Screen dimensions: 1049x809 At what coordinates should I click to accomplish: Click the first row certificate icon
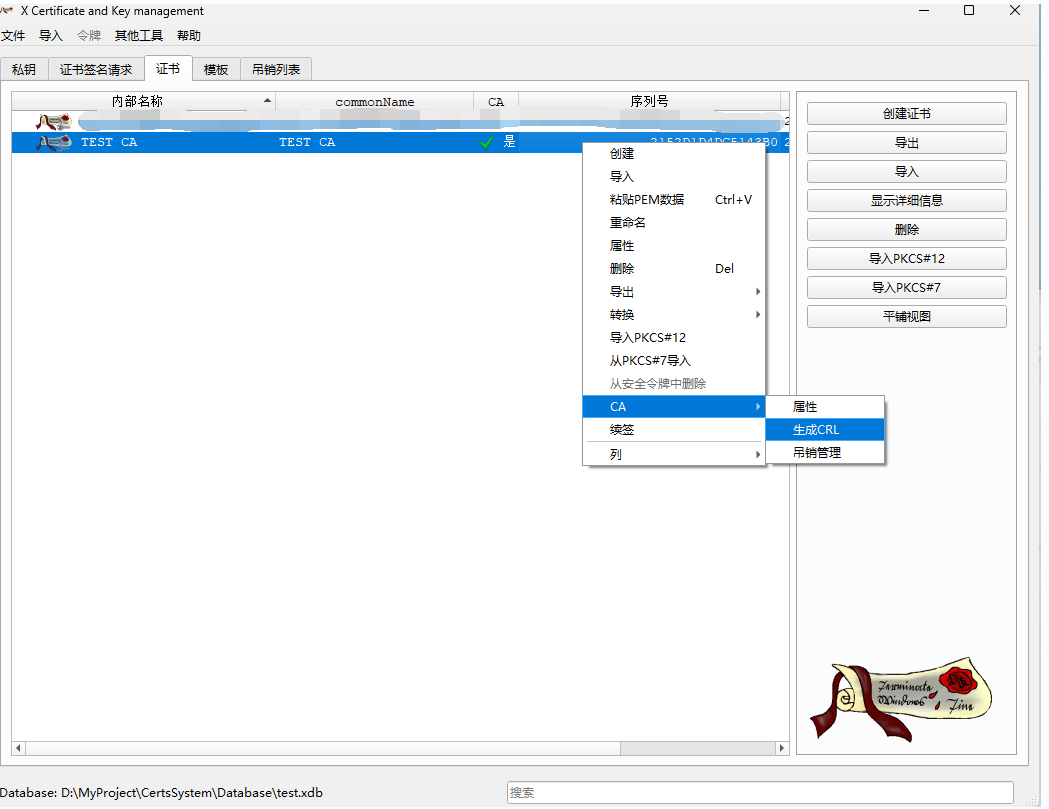point(54,122)
